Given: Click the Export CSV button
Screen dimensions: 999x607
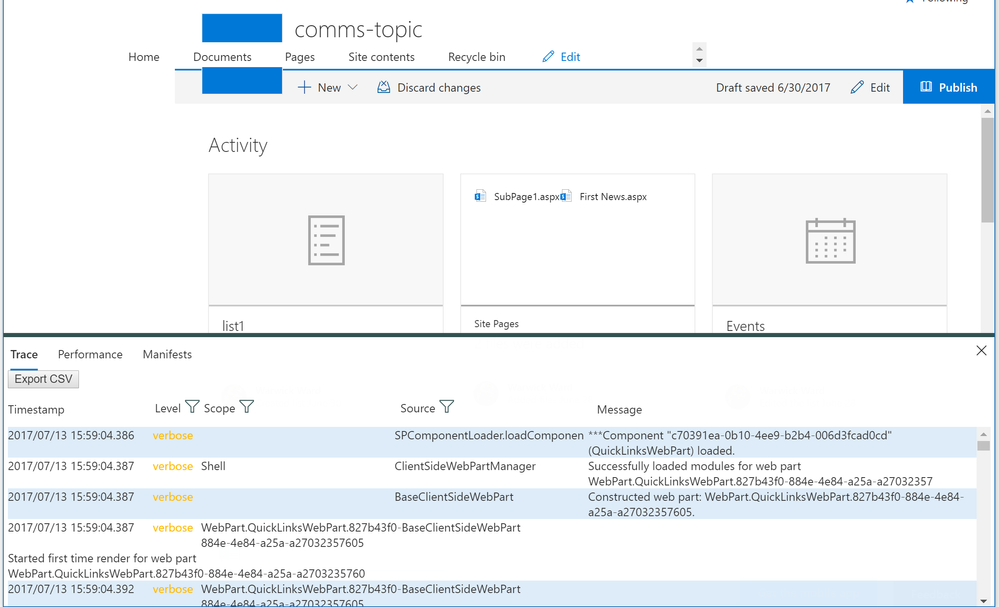Looking at the screenshot, I should click(43, 379).
